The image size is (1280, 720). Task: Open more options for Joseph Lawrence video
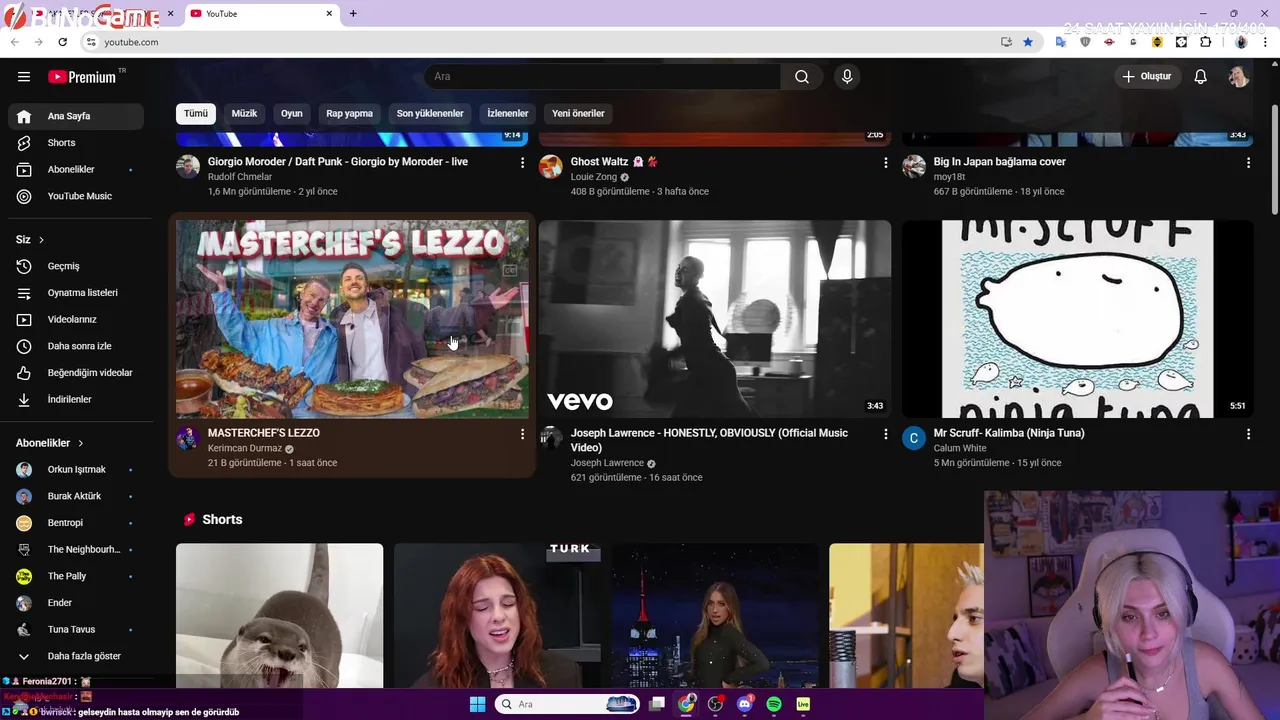885,434
